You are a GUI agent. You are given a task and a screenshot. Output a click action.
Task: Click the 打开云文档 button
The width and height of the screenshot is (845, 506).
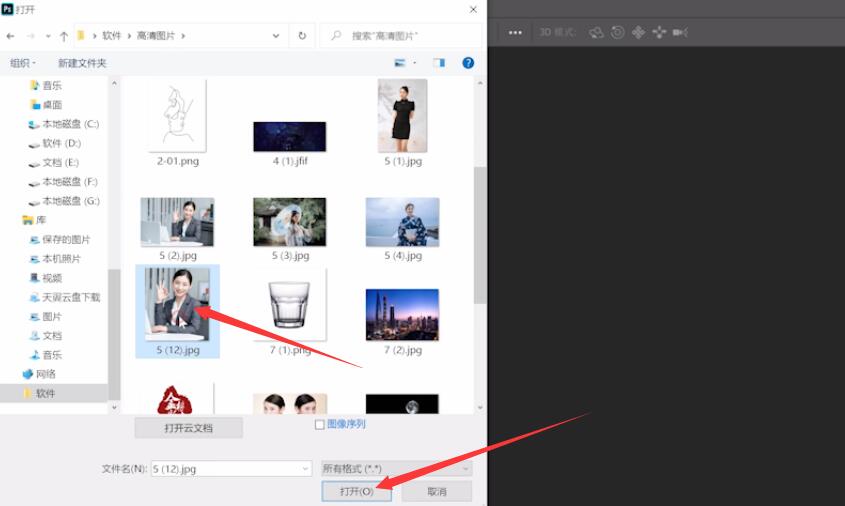pyautogui.click(x=189, y=428)
